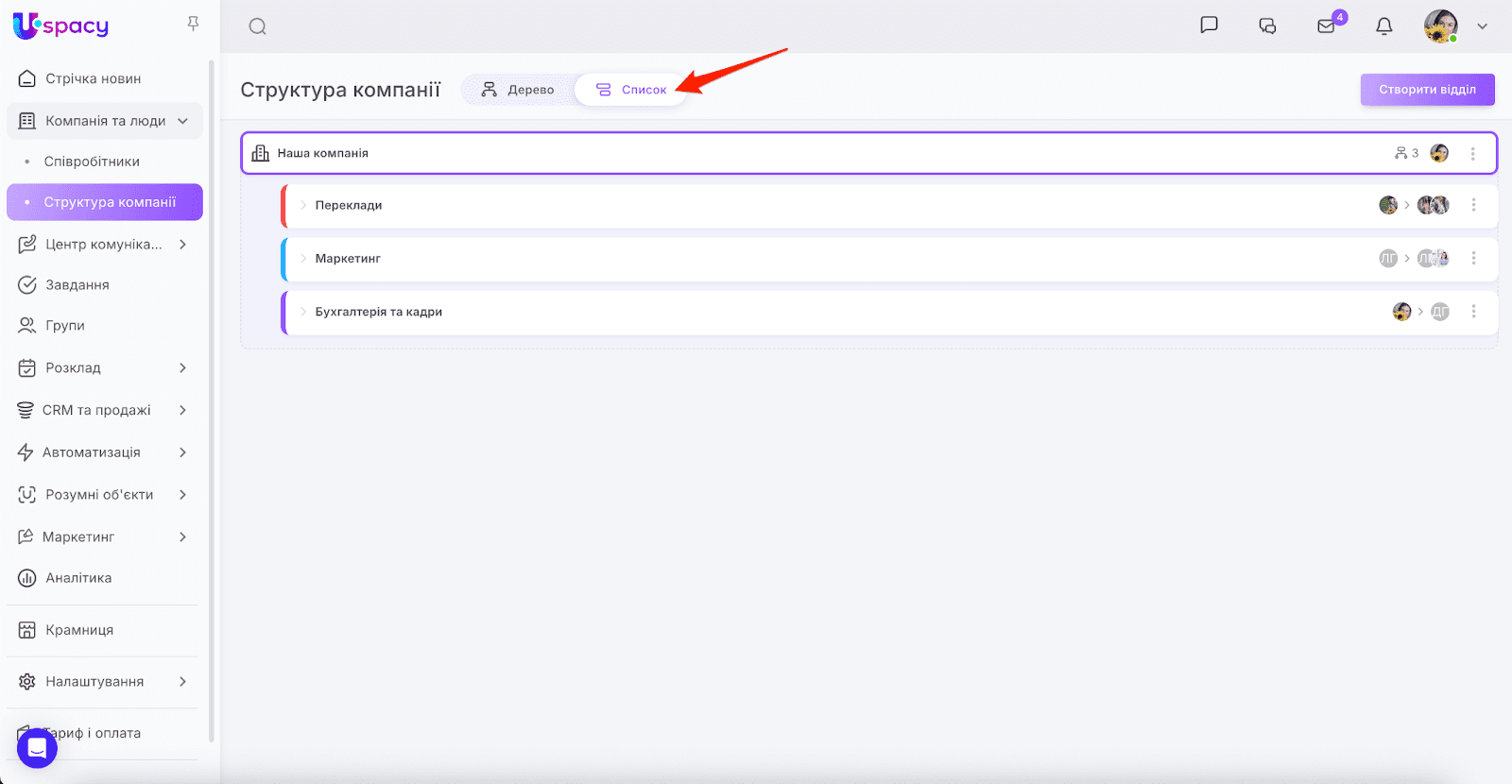Open the user profile dropdown arrow
The height and width of the screenshot is (784, 1512).
1483,26
